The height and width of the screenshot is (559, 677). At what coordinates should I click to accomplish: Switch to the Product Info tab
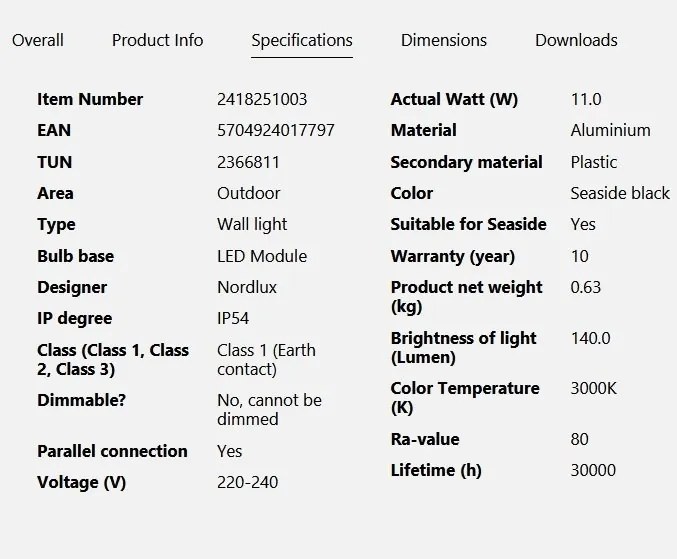click(158, 40)
